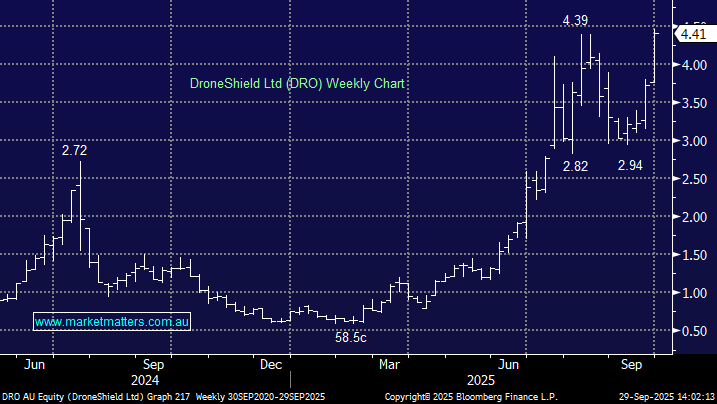The image size is (717, 404).
Task: Select the 58.5c low label
Action: point(351,338)
